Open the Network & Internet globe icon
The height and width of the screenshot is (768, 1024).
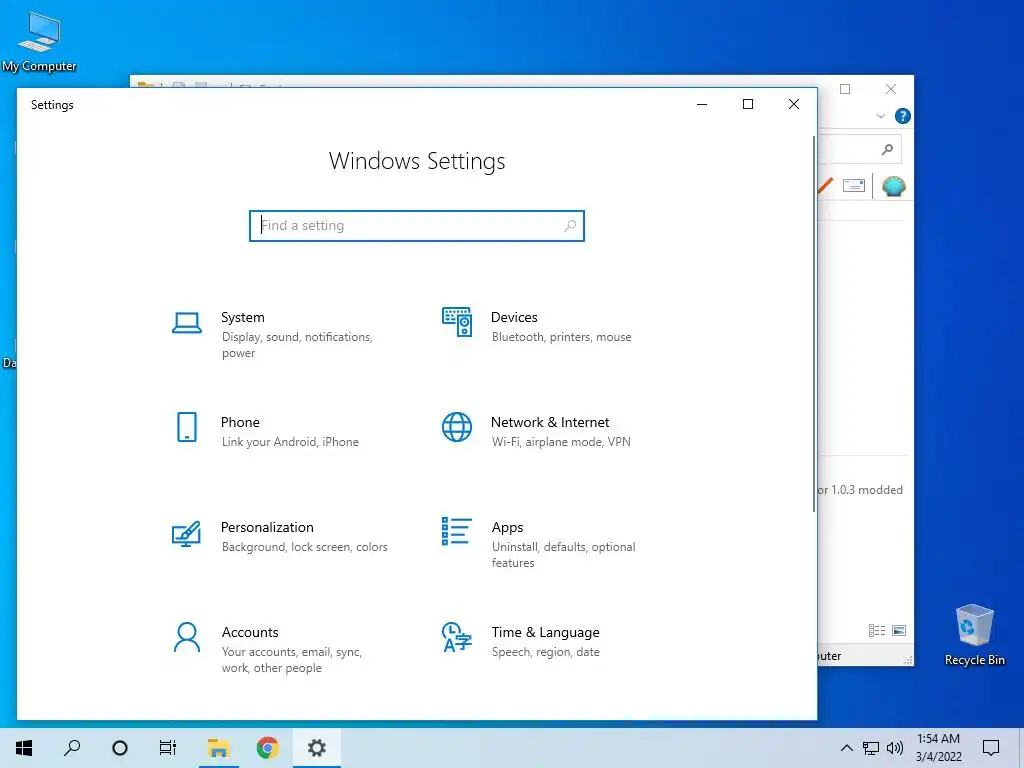[456, 427]
